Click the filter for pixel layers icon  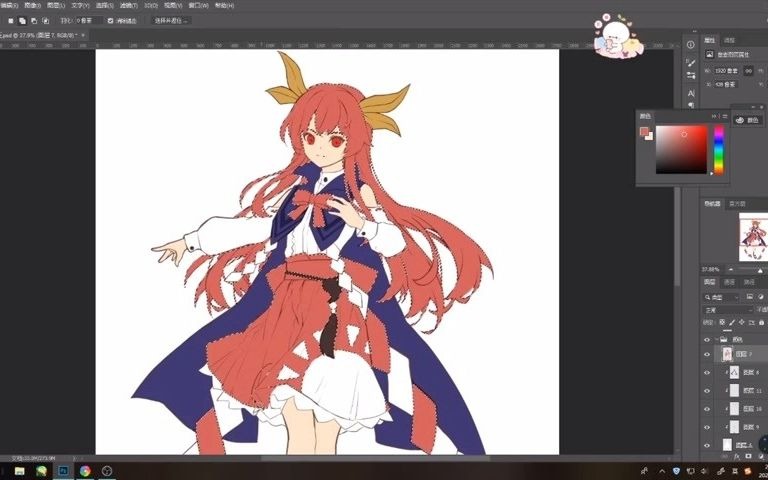tap(749, 297)
